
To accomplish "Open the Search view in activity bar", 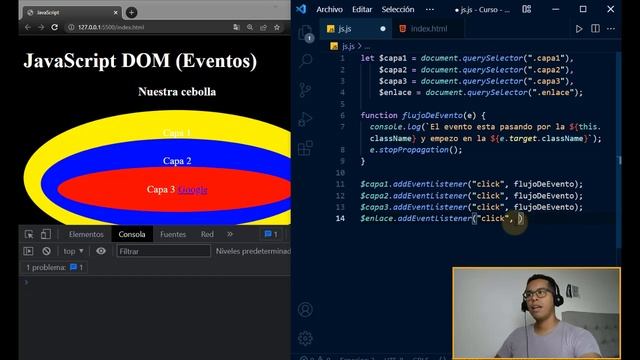I will click(306, 60).
